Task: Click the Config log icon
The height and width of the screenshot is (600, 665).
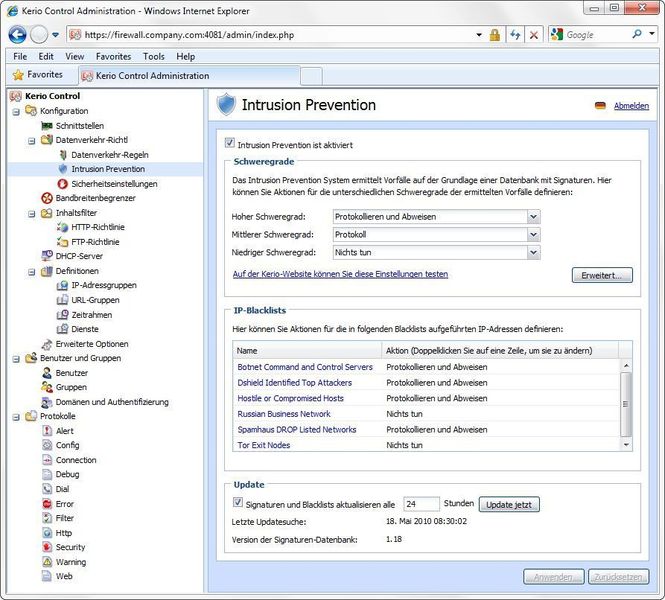Action: [47, 445]
